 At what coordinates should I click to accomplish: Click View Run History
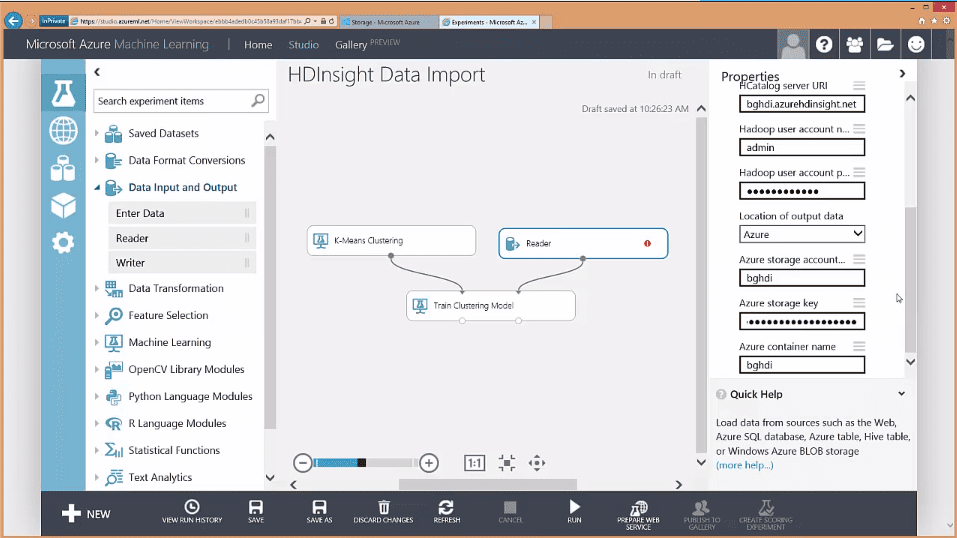click(x=192, y=512)
